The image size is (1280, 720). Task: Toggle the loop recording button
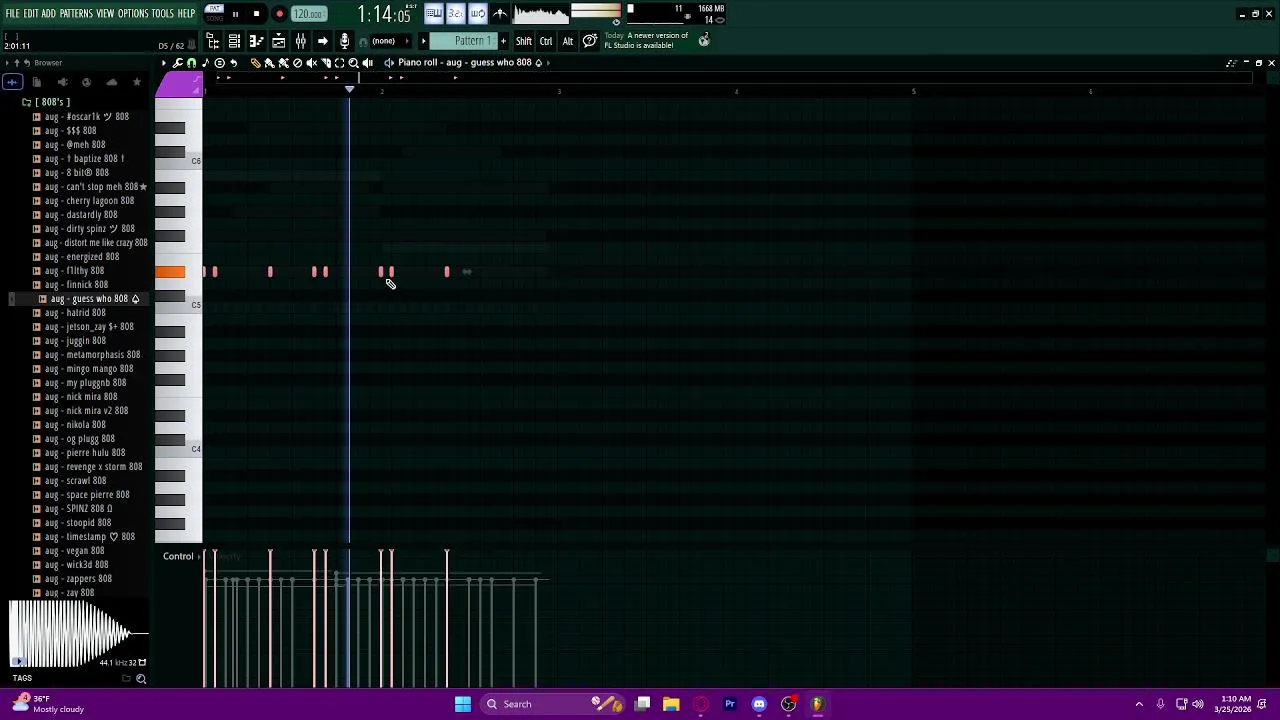(477, 14)
